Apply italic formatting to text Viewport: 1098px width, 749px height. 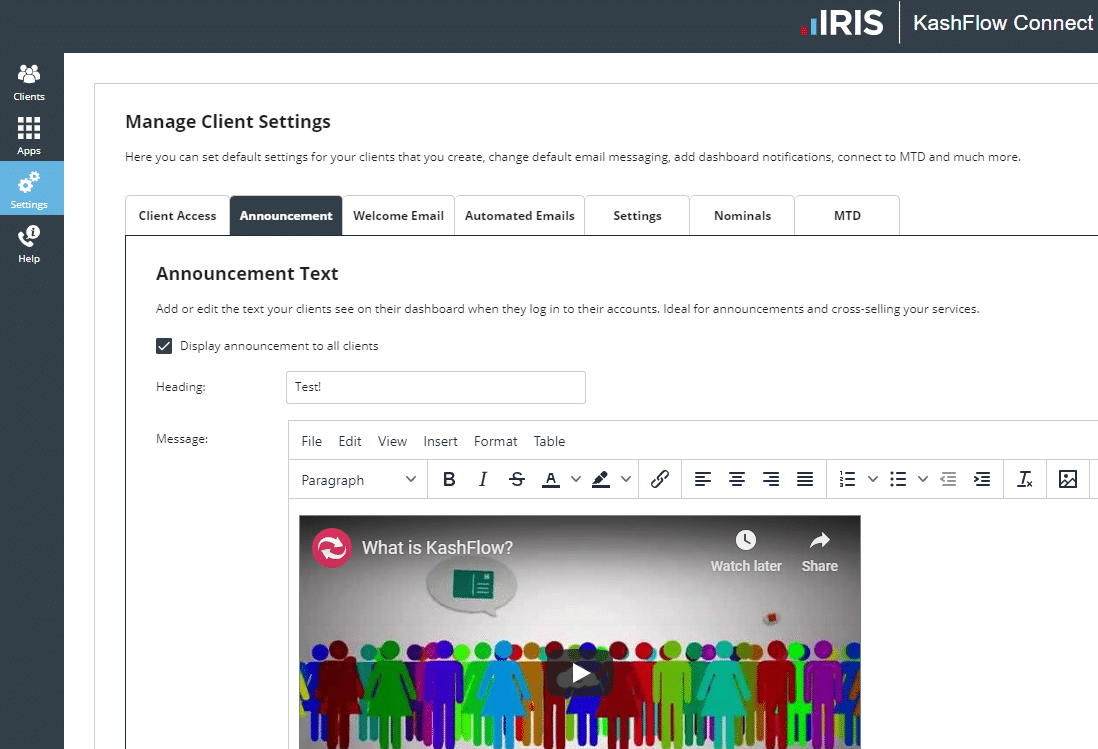tap(483, 480)
